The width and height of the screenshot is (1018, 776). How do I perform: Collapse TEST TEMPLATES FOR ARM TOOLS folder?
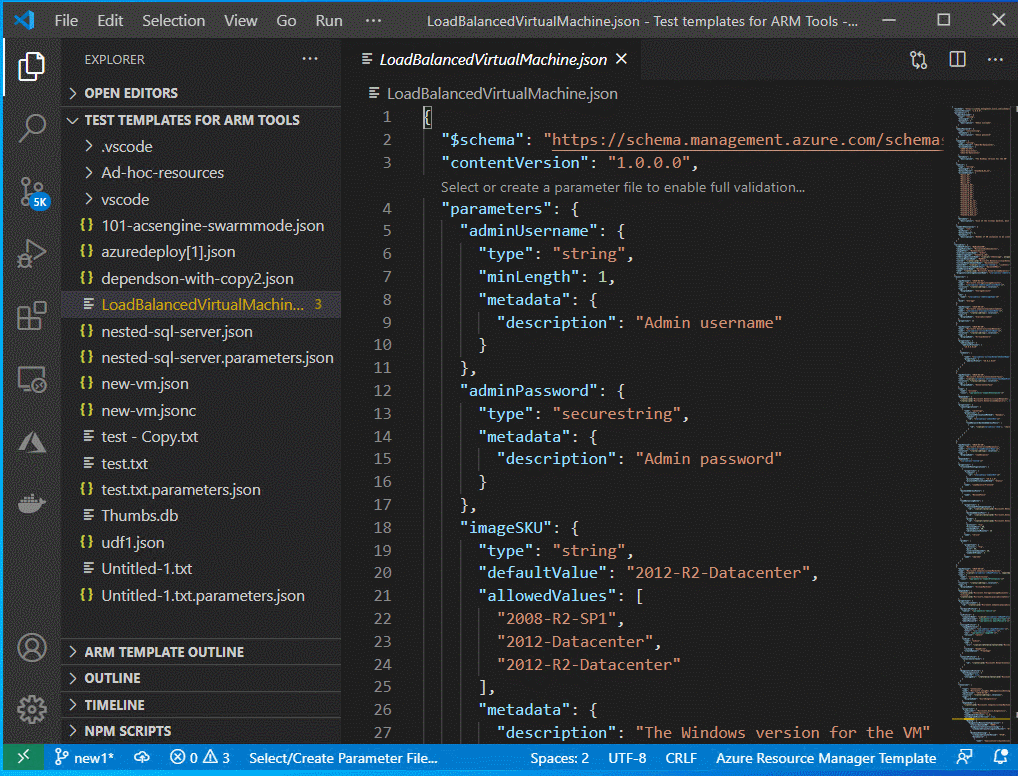pyautogui.click(x=201, y=120)
